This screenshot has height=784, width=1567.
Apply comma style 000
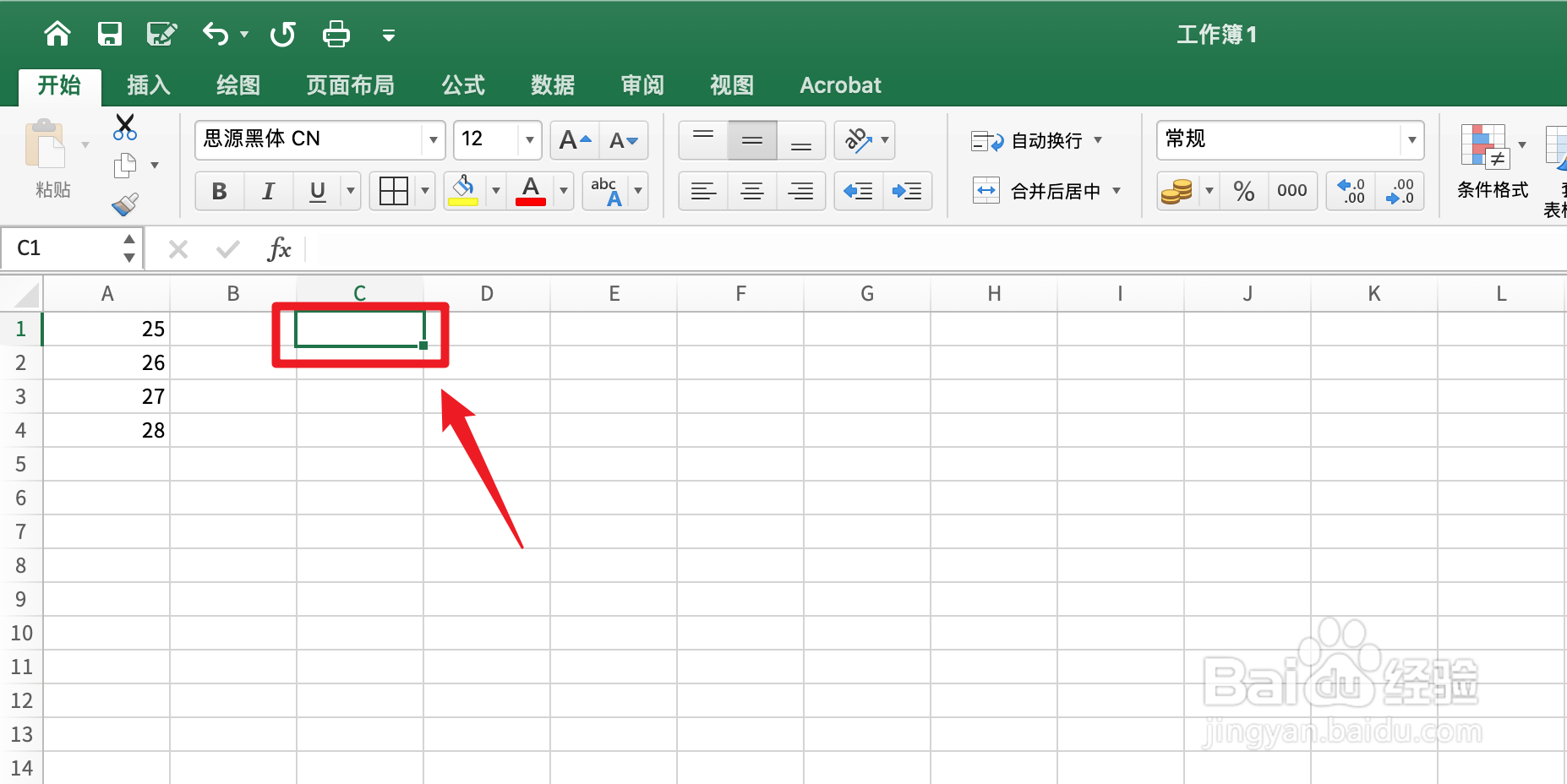pyautogui.click(x=1292, y=191)
